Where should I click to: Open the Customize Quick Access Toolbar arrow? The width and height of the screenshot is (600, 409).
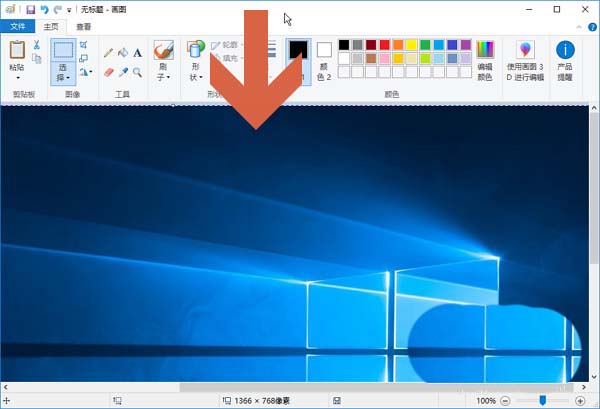pos(69,10)
